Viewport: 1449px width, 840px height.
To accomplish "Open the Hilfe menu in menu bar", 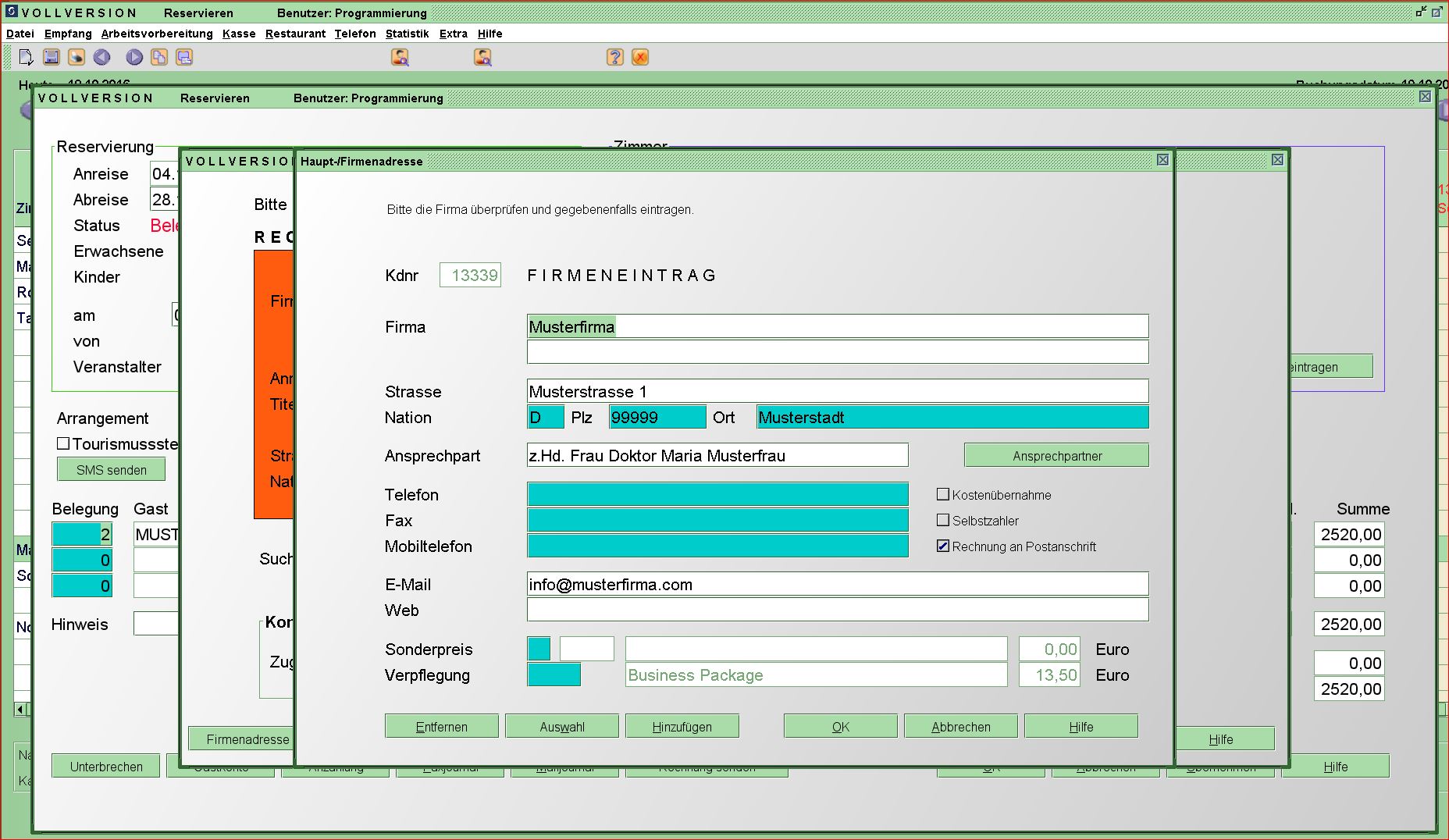I will click(x=490, y=34).
